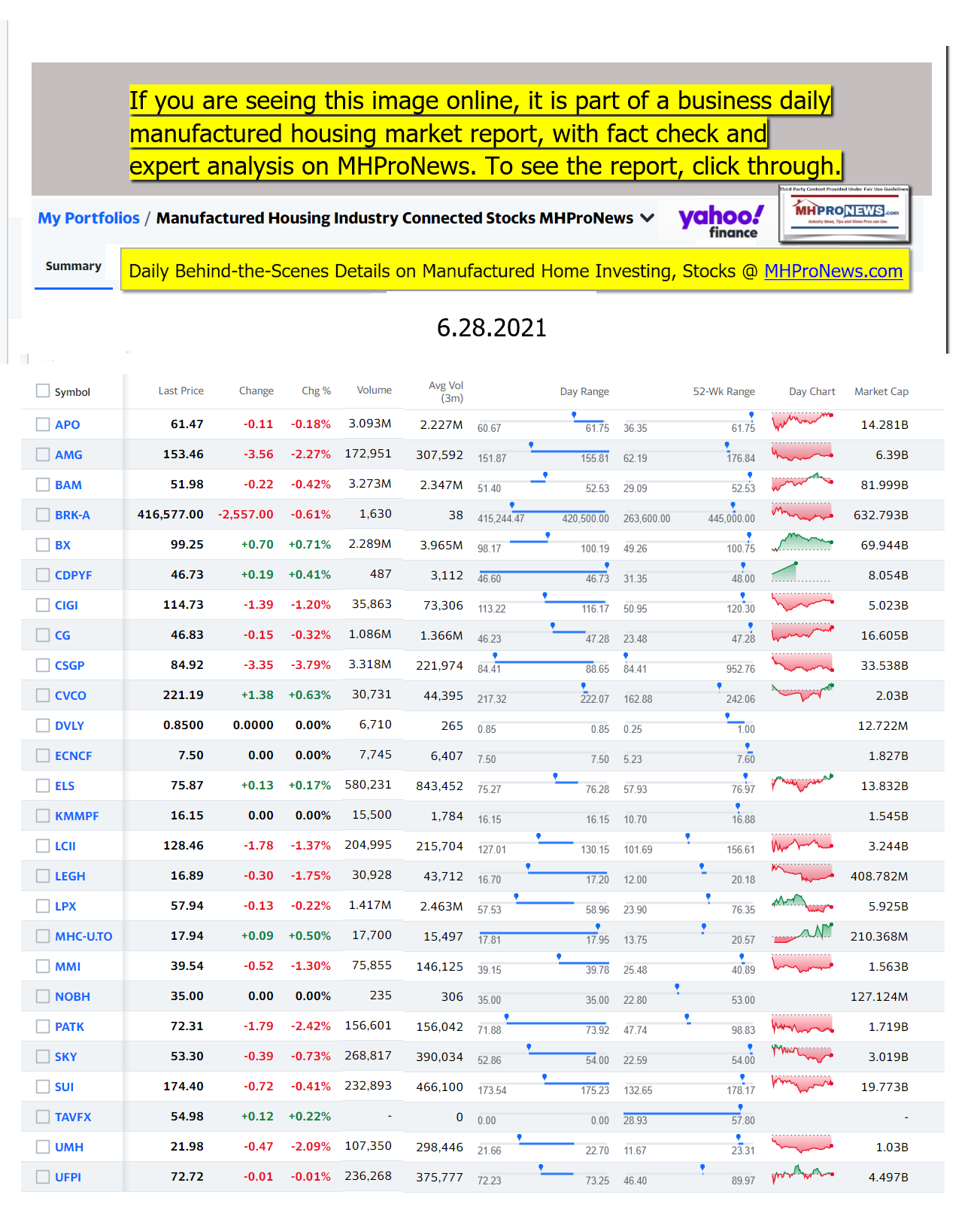The image size is (980, 1207).
Task: Select the CSGP change percent -3.79%
Action: coord(311,664)
